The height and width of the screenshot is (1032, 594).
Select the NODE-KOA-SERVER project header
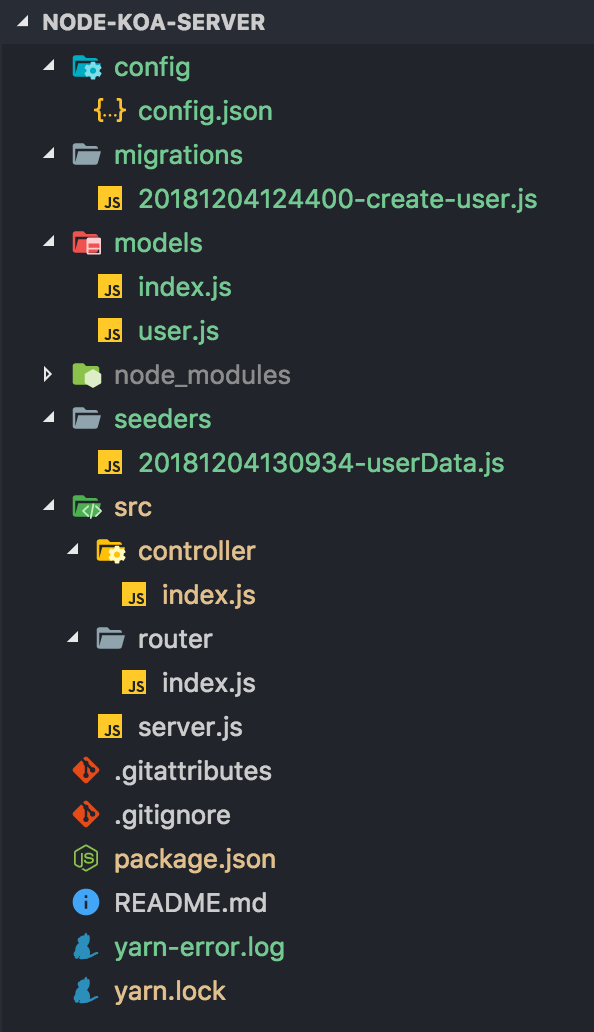153,22
